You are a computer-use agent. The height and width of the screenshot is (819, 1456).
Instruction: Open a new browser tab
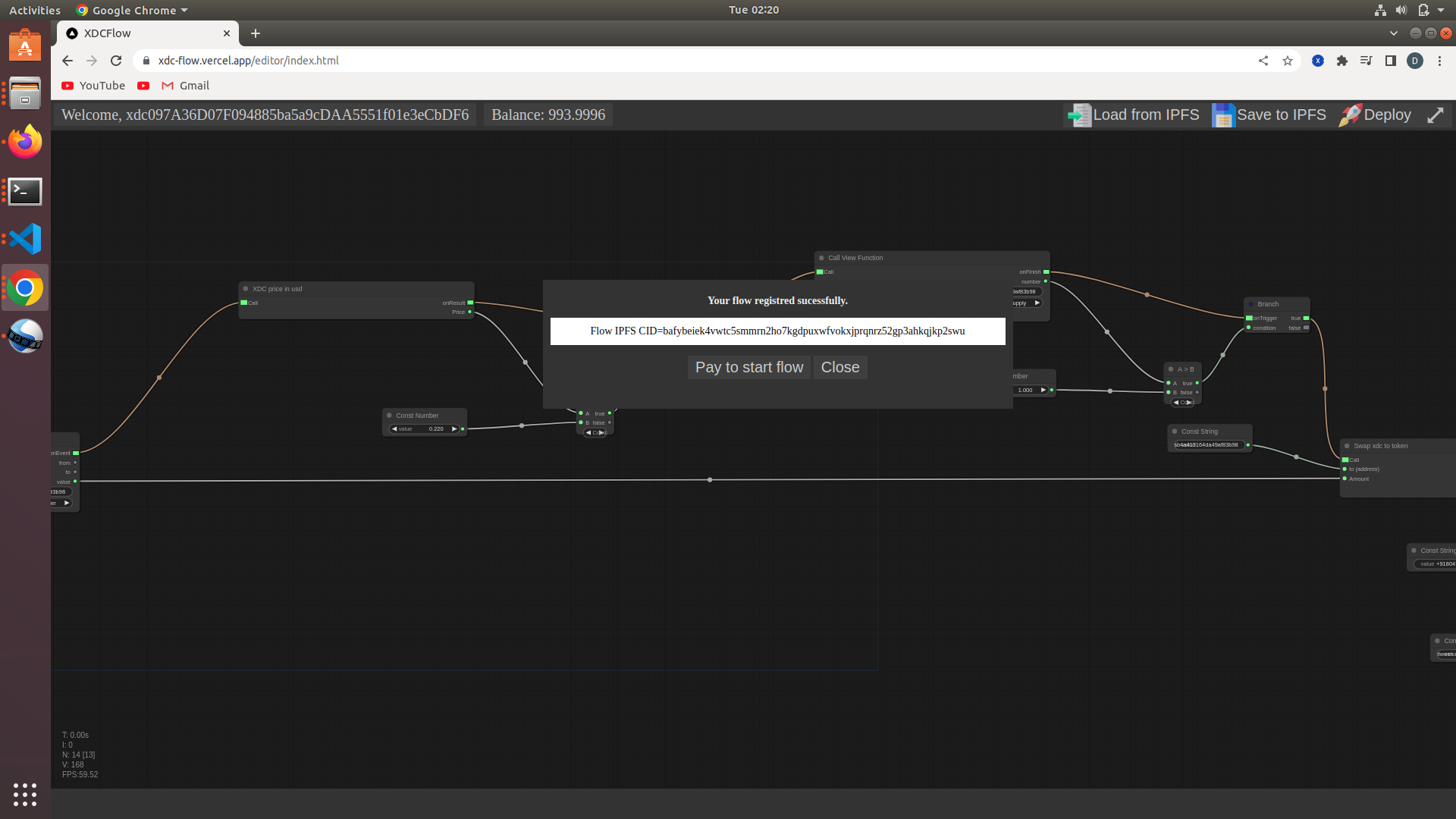point(256,33)
